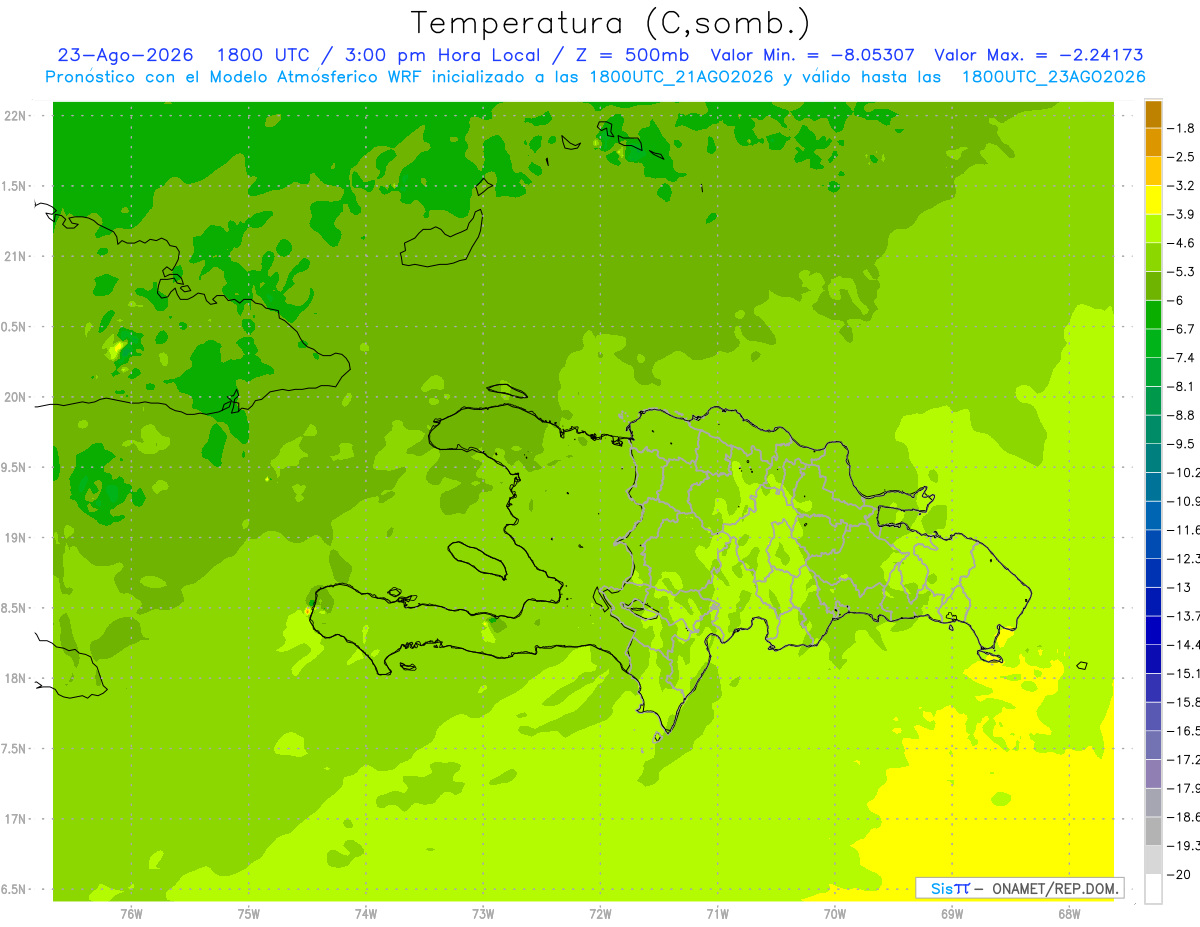Click the '21N' latitude label
1200x927 pixels.
(17, 256)
